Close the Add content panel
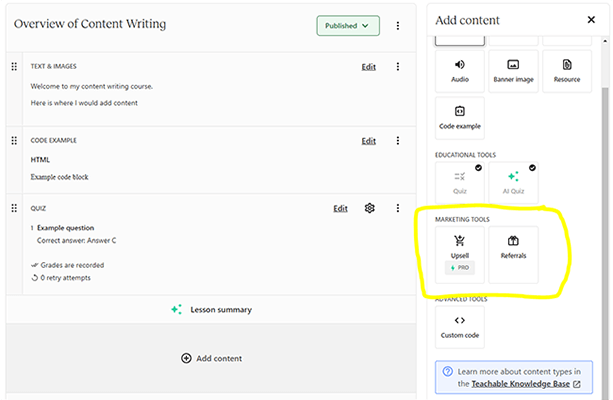The height and width of the screenshot is (400, 613). (x=591, y=20)
